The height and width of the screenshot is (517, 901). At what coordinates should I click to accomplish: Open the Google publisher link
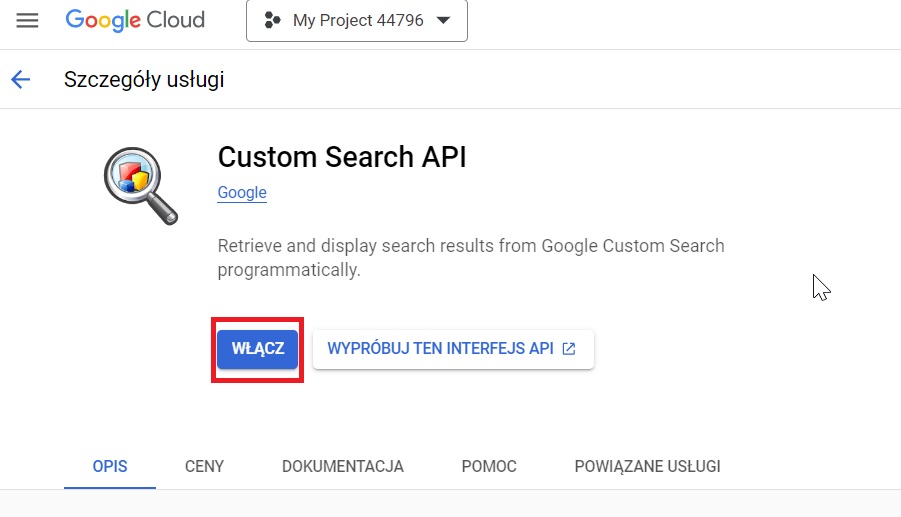[x=242, y=192]
